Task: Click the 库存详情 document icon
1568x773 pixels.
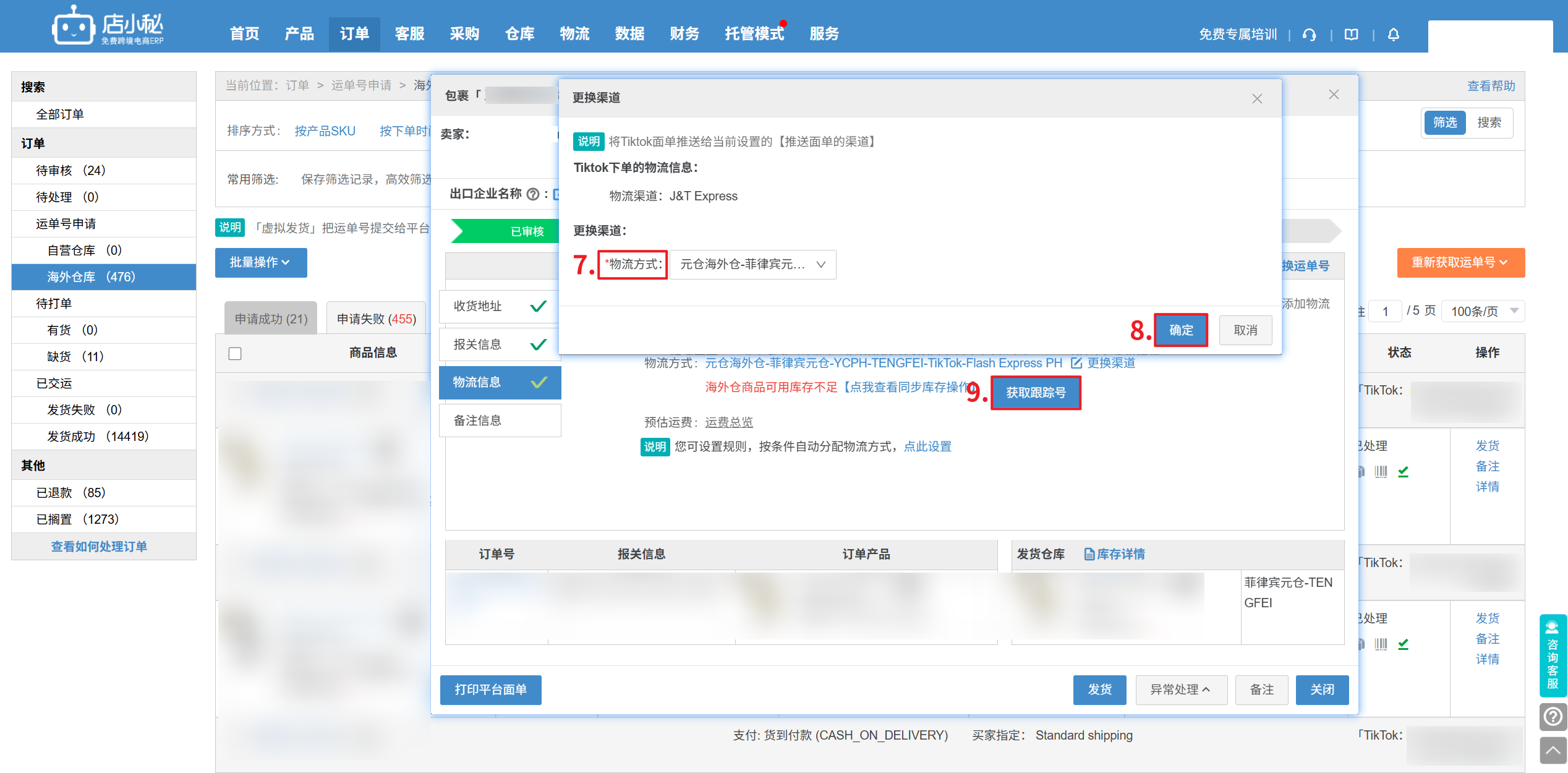Action: (x=1089, y=554)
